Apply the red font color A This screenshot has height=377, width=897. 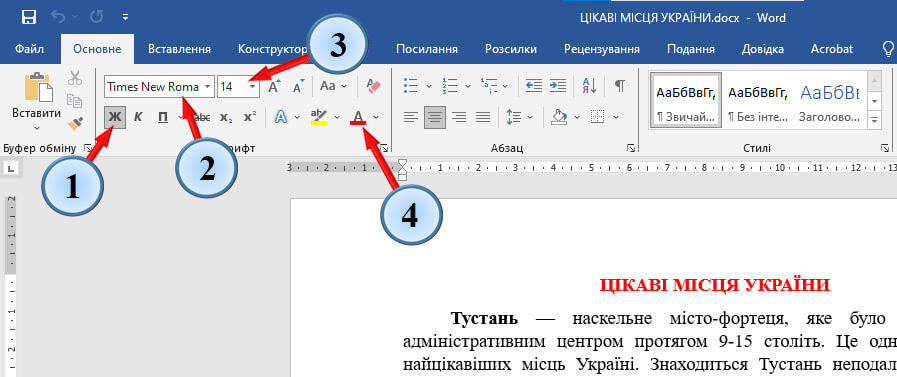click(358, 117)
